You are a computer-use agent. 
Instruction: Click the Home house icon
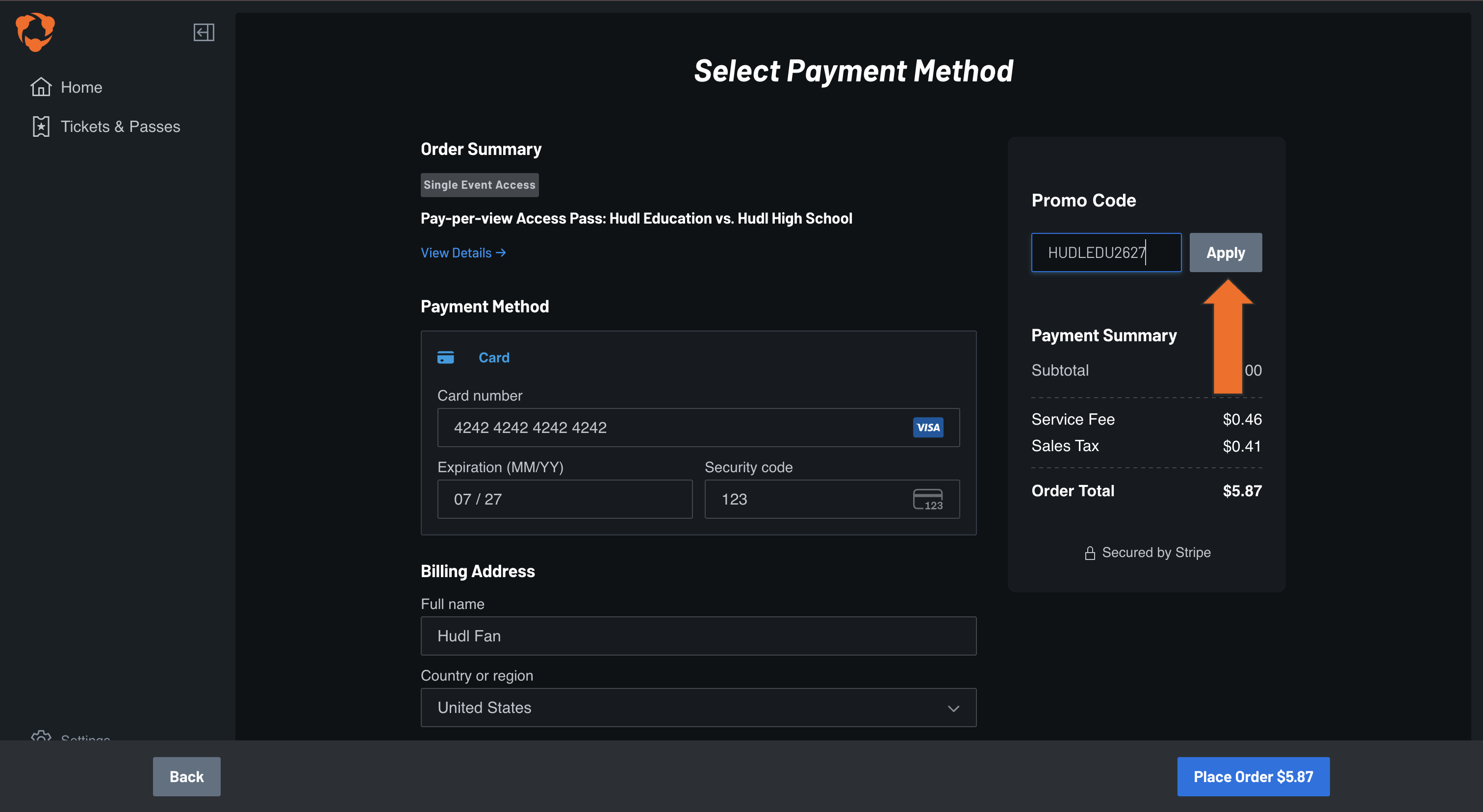point(41,87)
